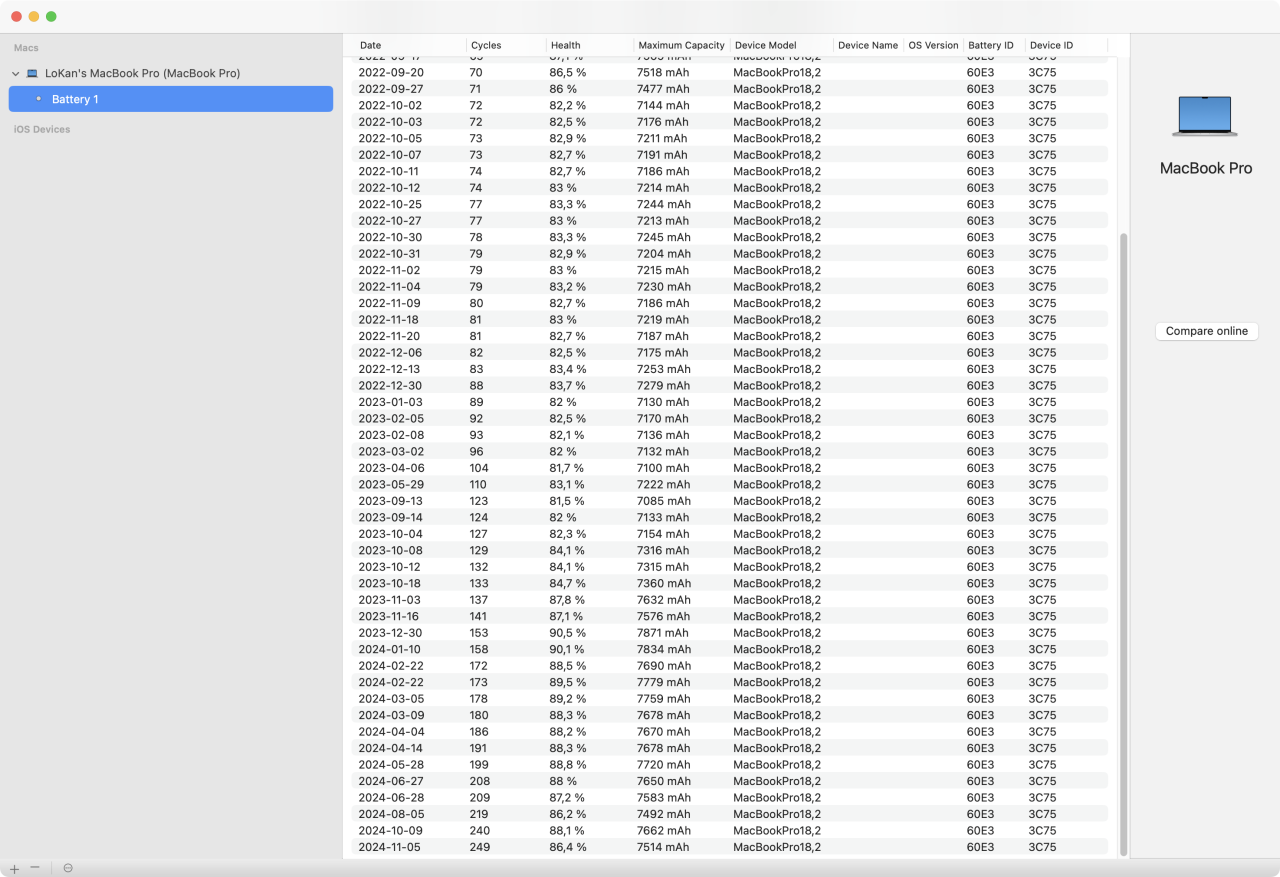The height and width of the screenshot is (877, 1280).
Task: Select the row dated 2024-06-27
Action: click(x=731, y=781)
